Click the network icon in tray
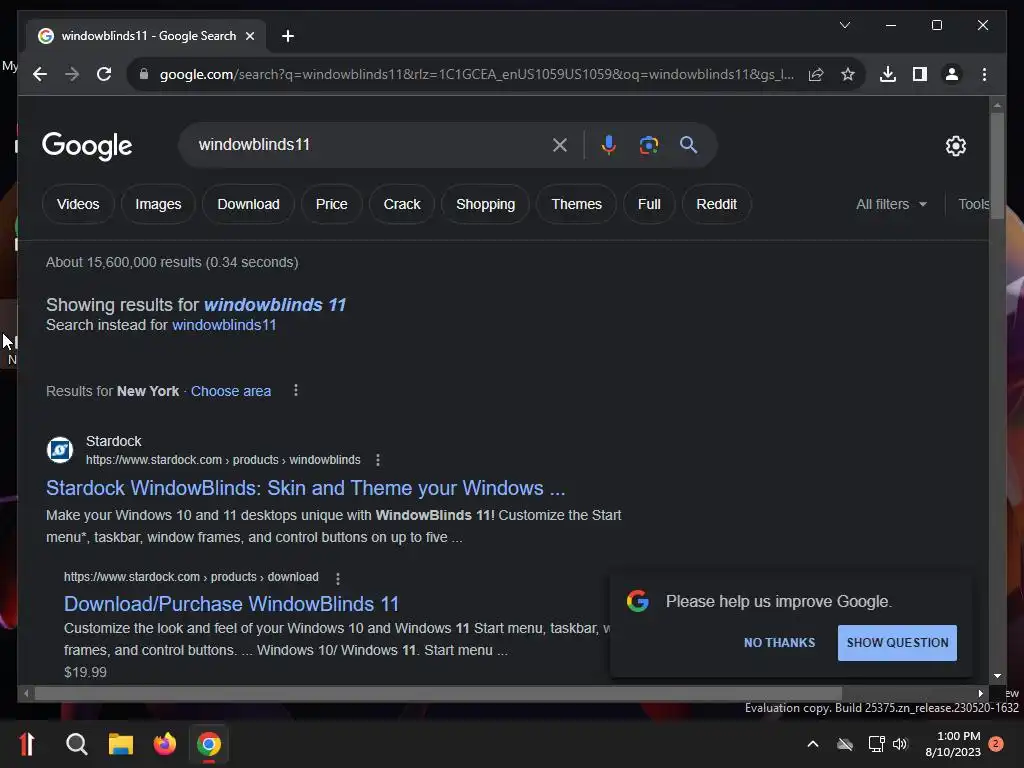The image size is (1024, 768). [876, 744]
